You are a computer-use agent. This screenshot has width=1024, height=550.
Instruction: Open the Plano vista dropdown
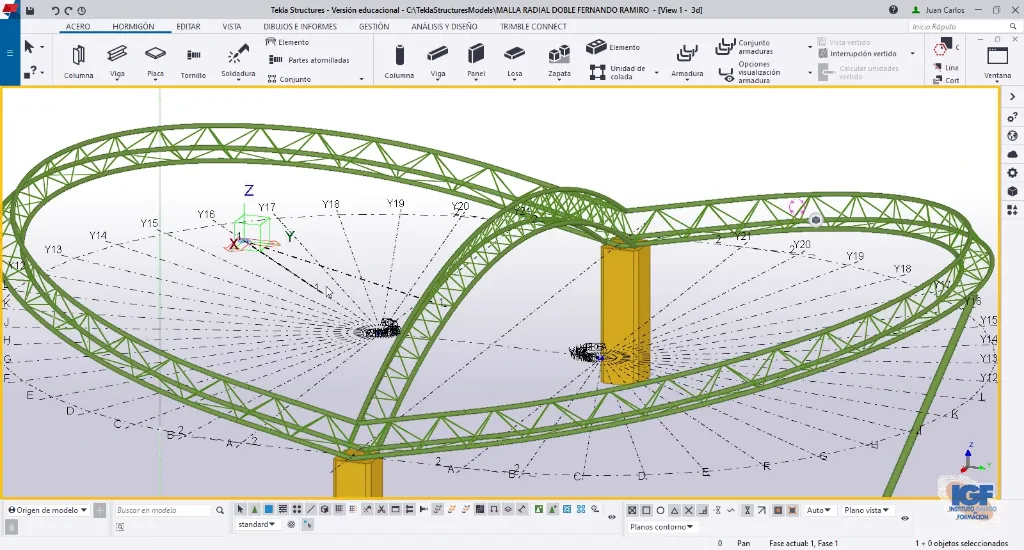(866, 510)
